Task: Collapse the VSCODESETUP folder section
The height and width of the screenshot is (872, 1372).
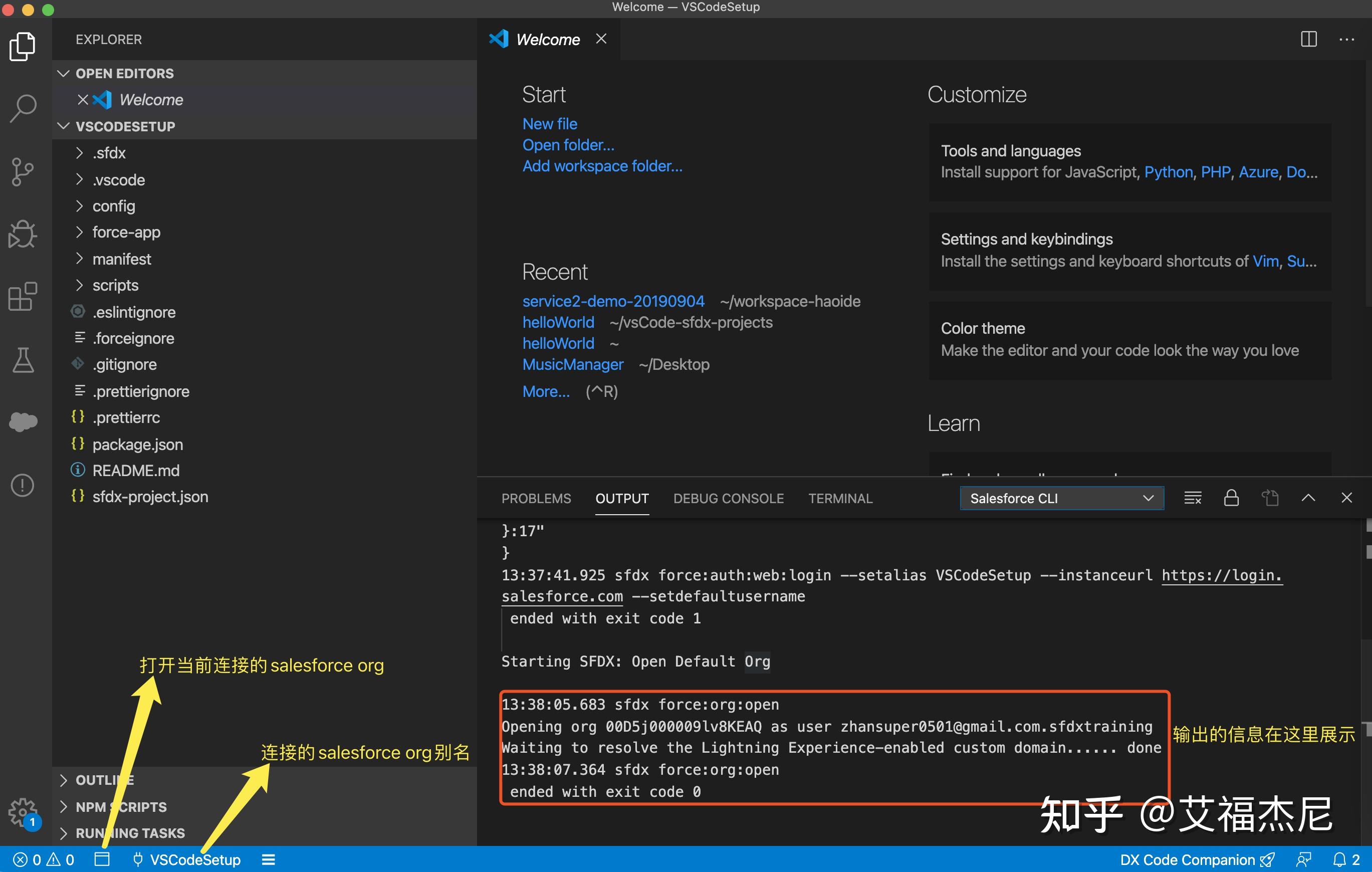Action: (265, 126)
